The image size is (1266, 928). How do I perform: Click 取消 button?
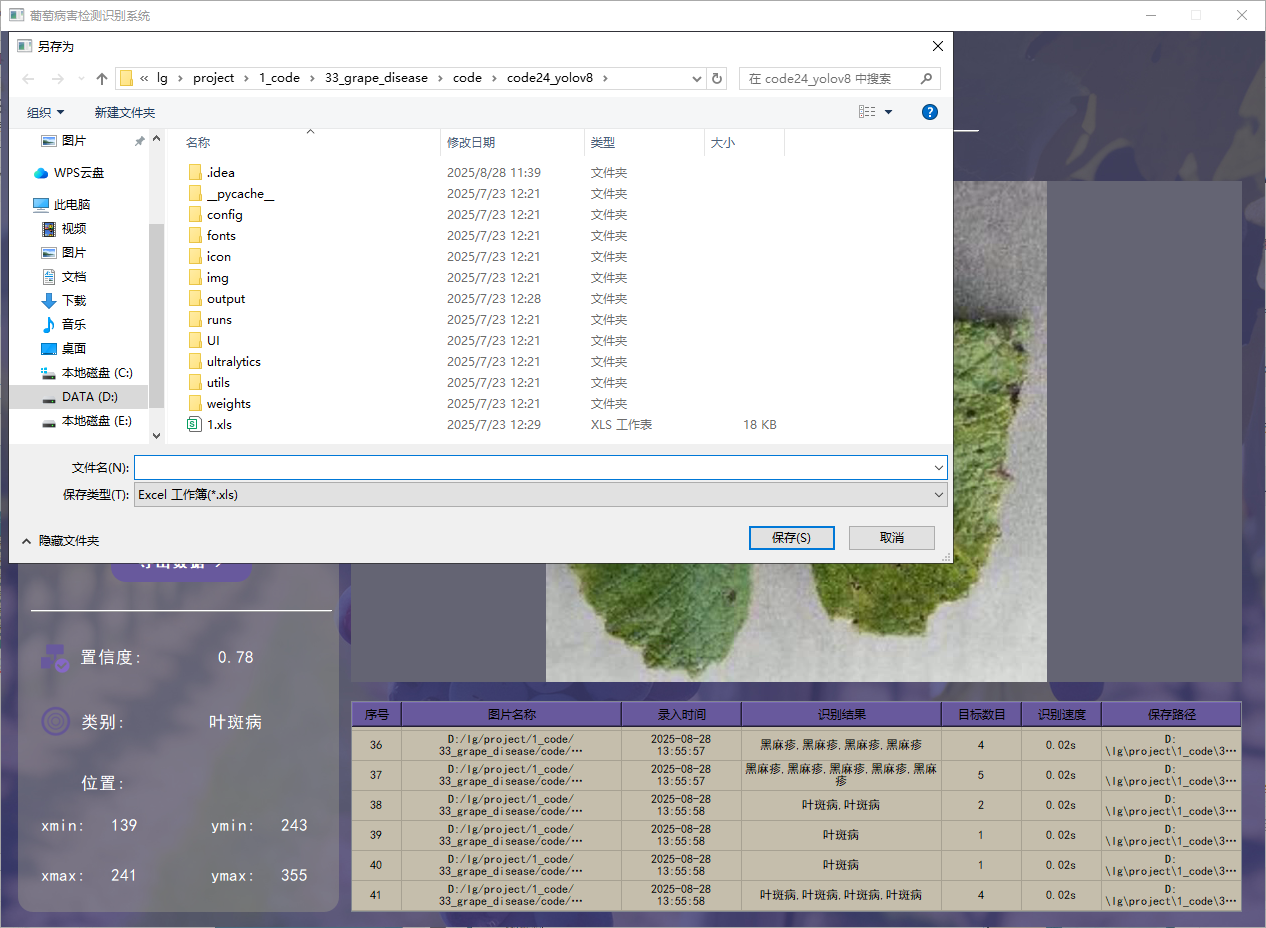(892, 538)
